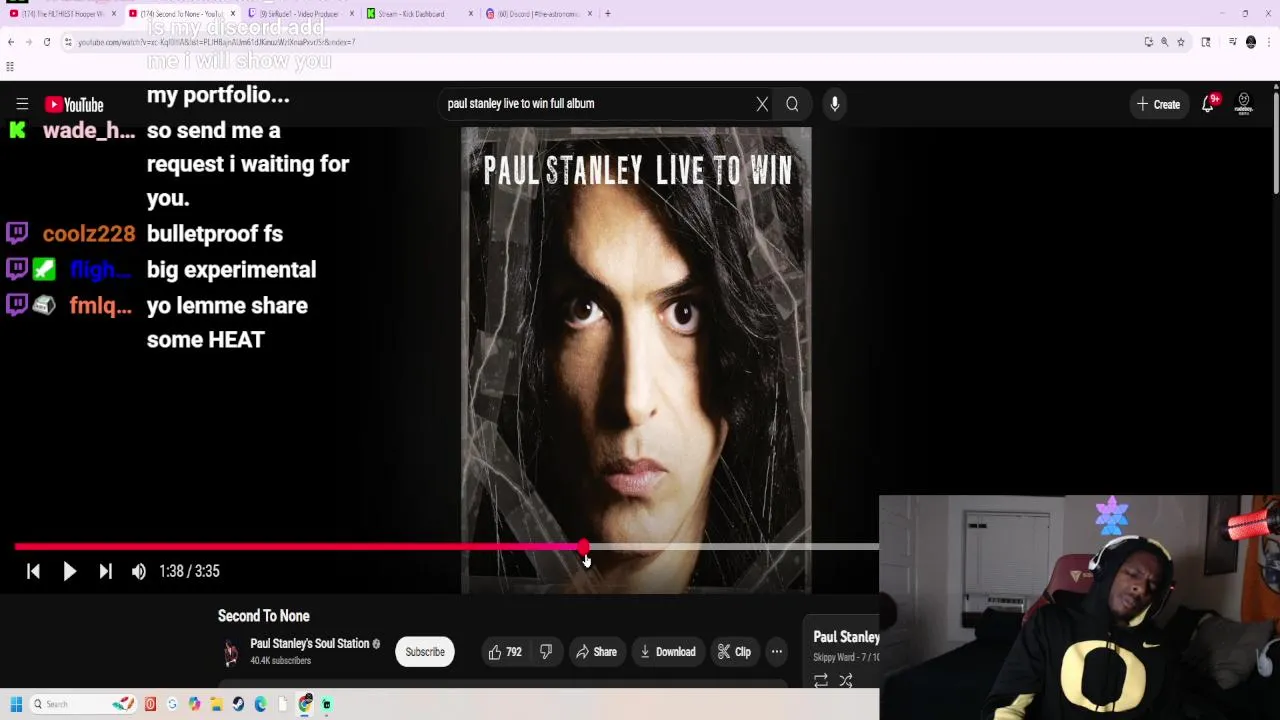This screenshot has height=720, width=1280.
Task: Open the Windows Start menu
Action: [16, 704]
